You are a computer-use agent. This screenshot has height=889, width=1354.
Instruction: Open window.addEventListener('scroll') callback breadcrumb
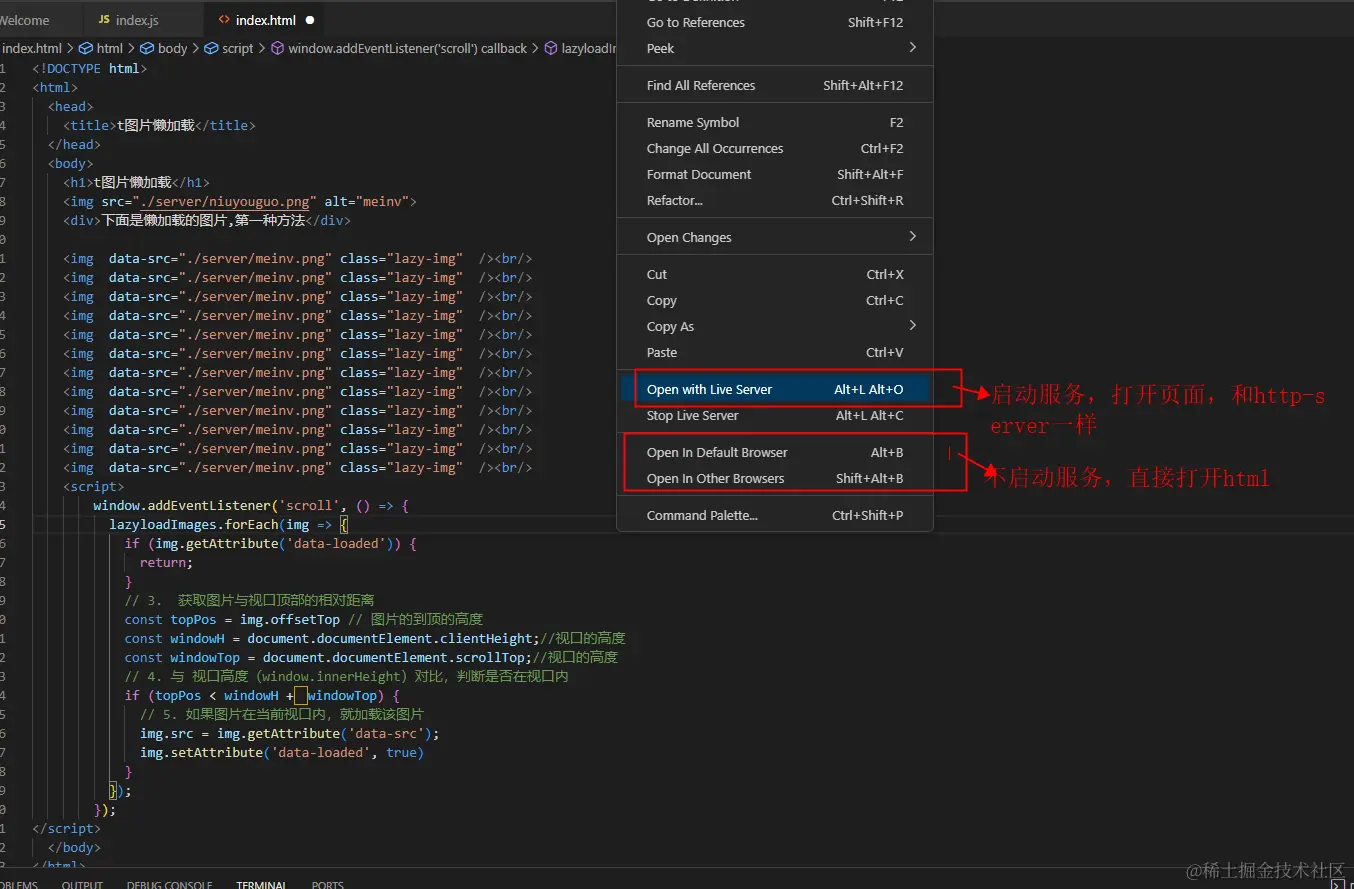[x=399, y=48]
